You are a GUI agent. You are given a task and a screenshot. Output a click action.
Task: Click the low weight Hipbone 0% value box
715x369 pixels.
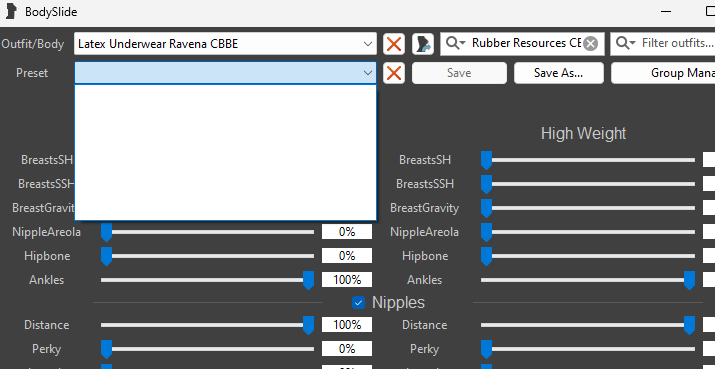tap(347, 255)
